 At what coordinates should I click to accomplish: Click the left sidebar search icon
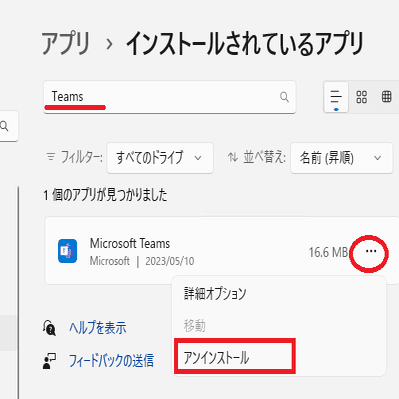pyautogui.click(x=4, y=126)
